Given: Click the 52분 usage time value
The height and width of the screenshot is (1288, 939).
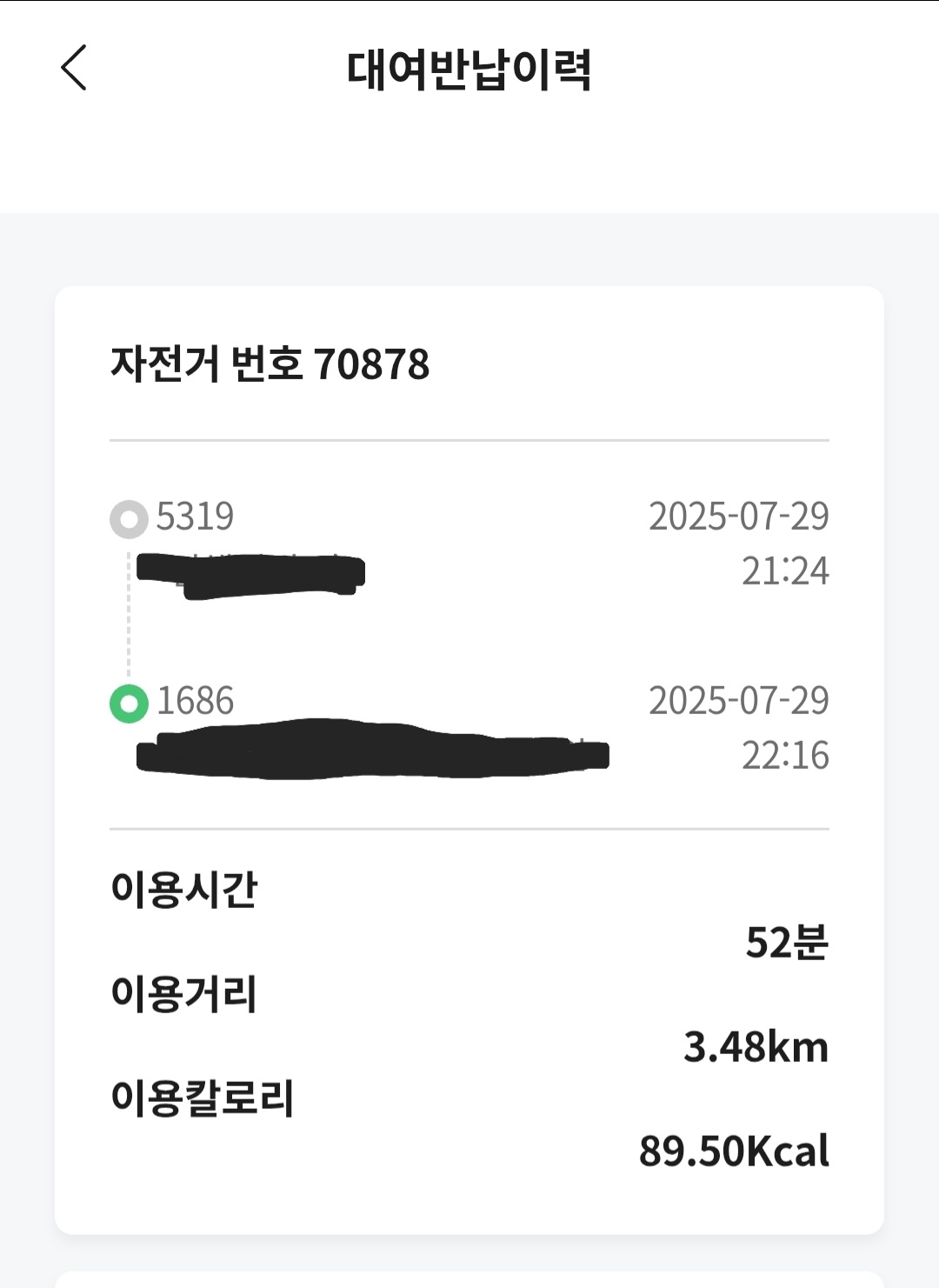Looking at the screenshot, I should click(x=787, y=942).
